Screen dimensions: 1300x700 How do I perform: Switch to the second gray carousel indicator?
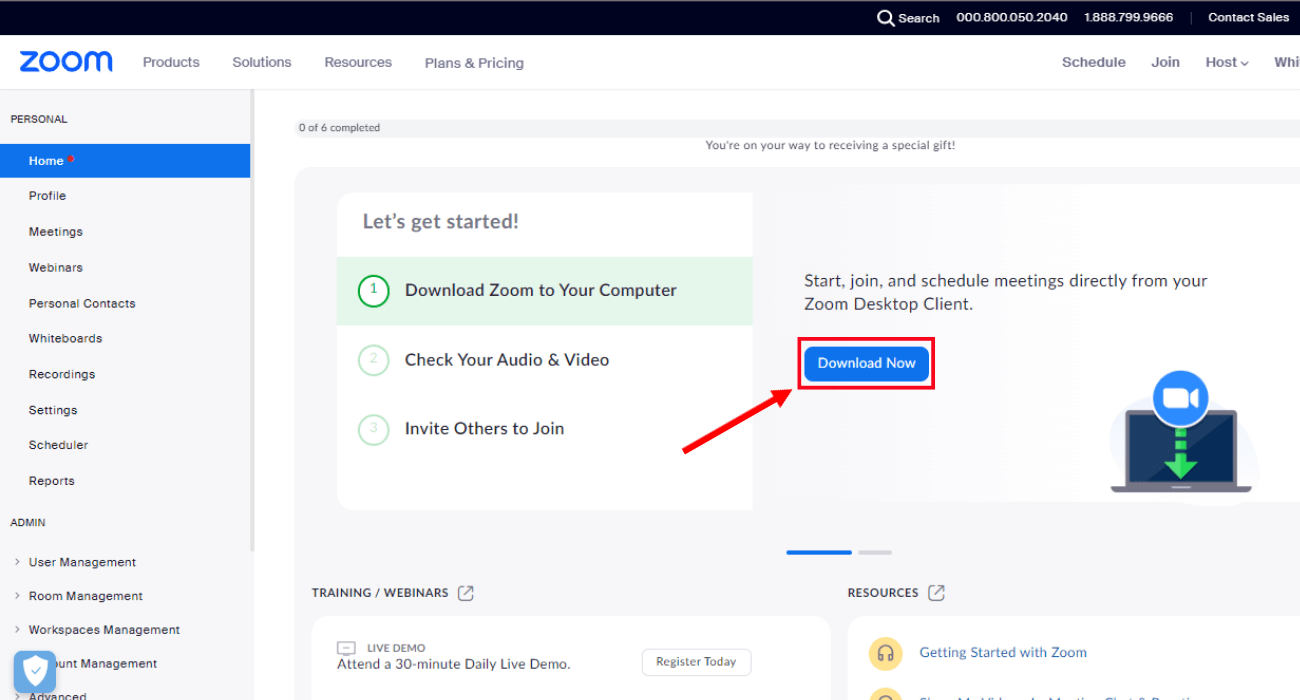pos(875,552)
